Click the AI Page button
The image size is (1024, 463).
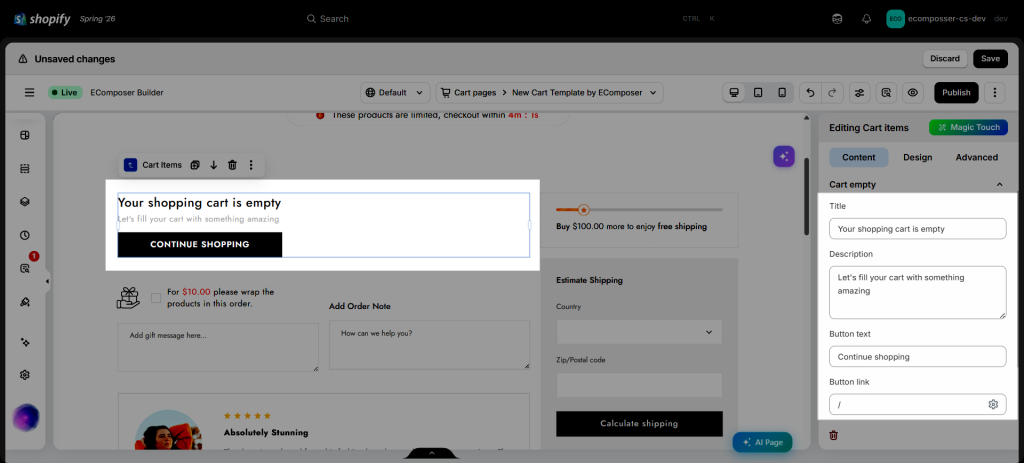pos(763,442)
